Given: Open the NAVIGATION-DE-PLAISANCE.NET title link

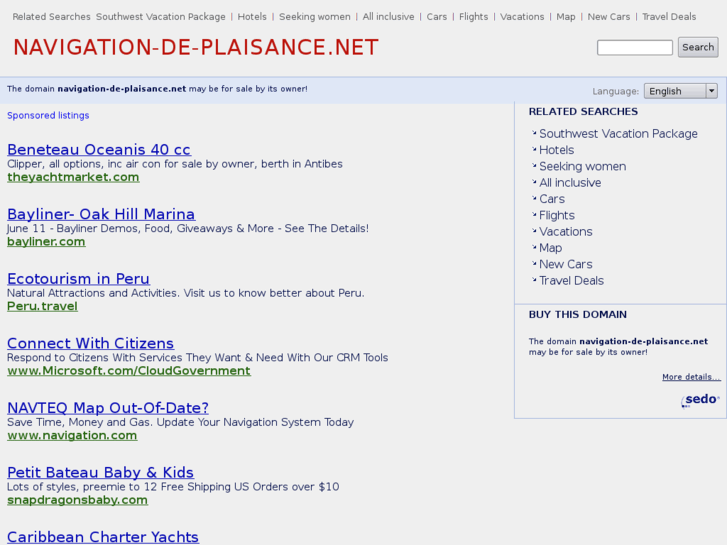Looking at the screenshot, I should (x=196, y=47).
